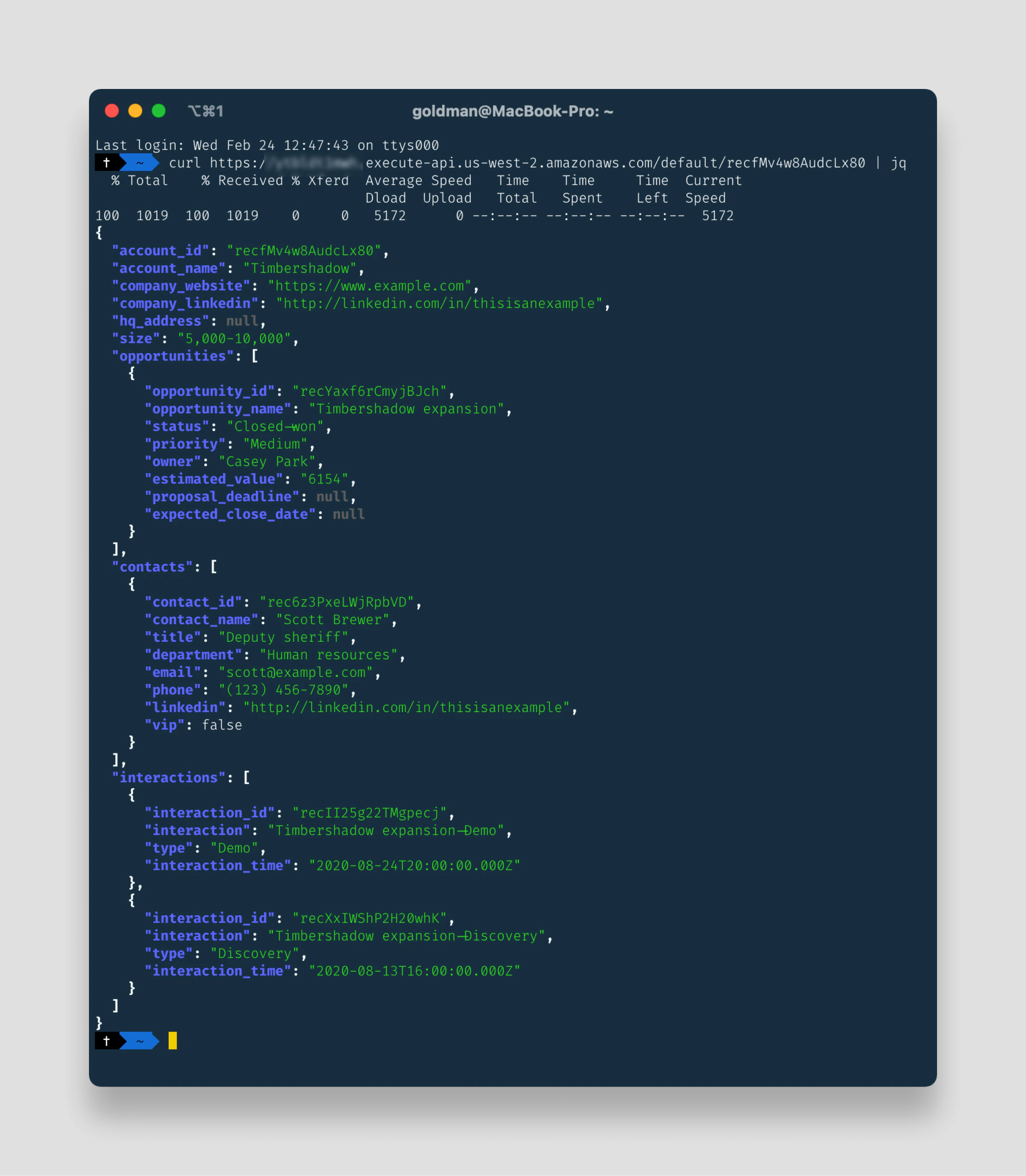Viewport: 1026px width, 1176px height.
Task: Click the "opportunities" key
Action: click(x=173, y=356)
